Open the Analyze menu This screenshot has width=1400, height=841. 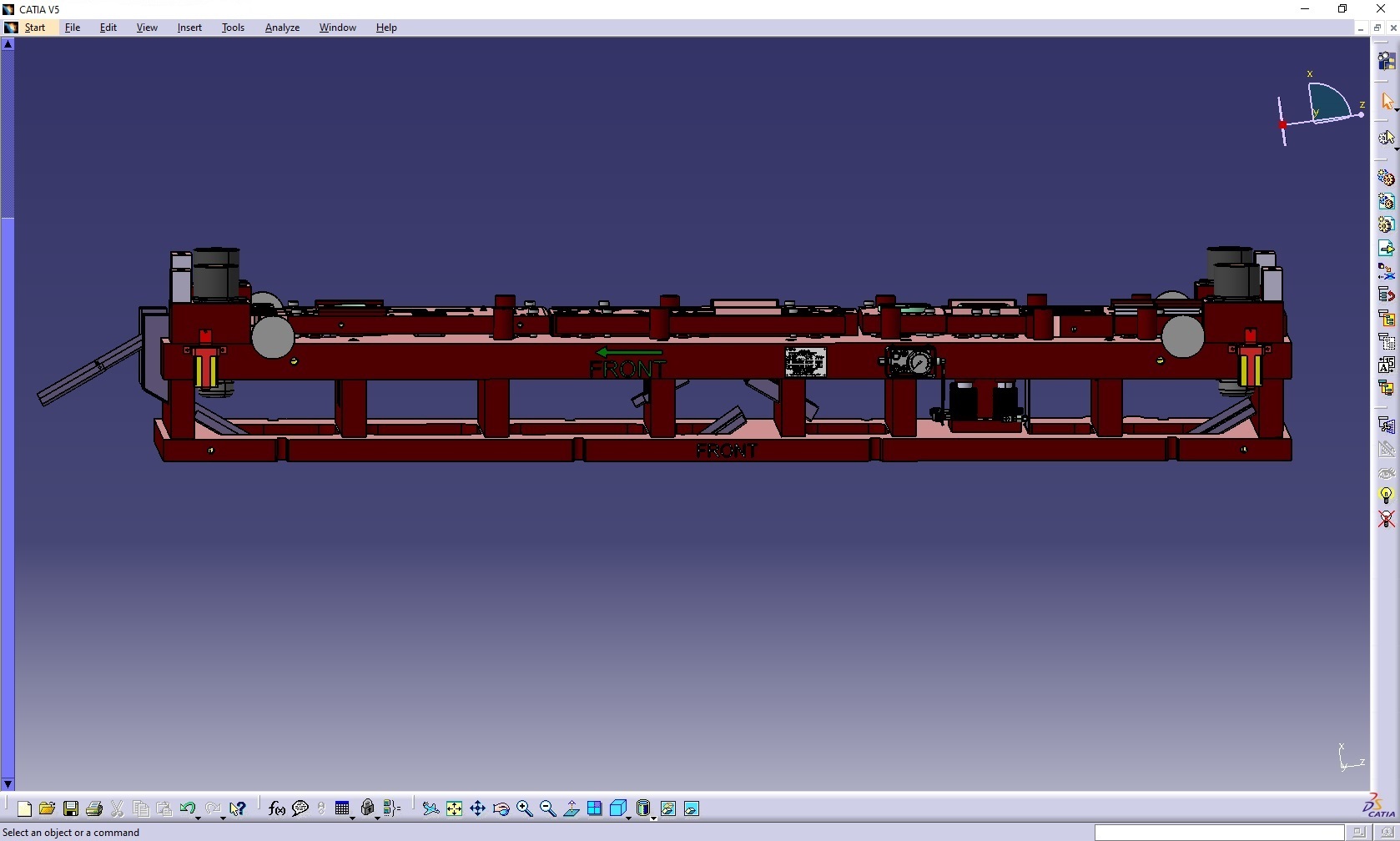282,28
